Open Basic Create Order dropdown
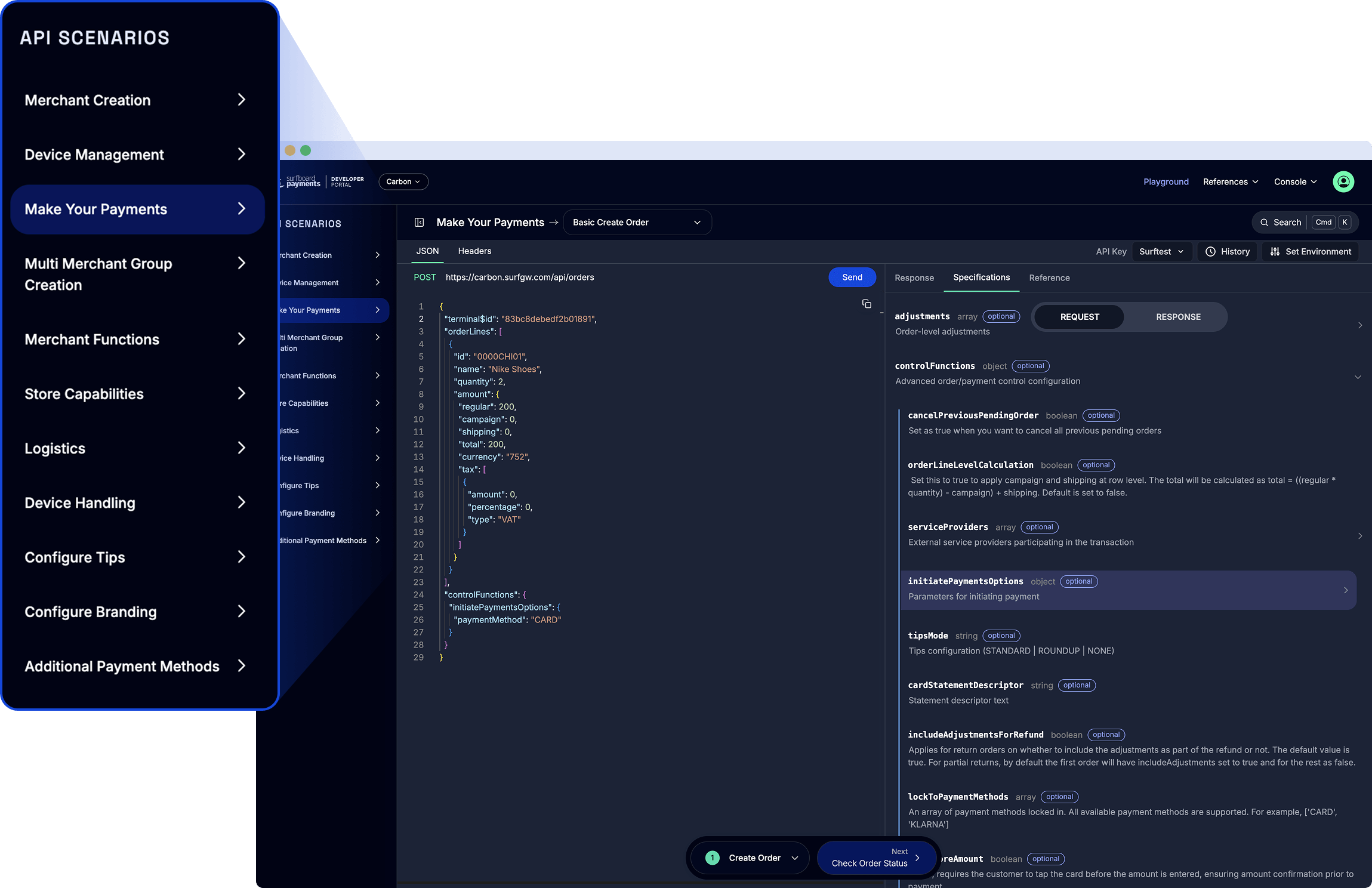The width and height of the screenshot is (1372, 888). tap(636, 222)
